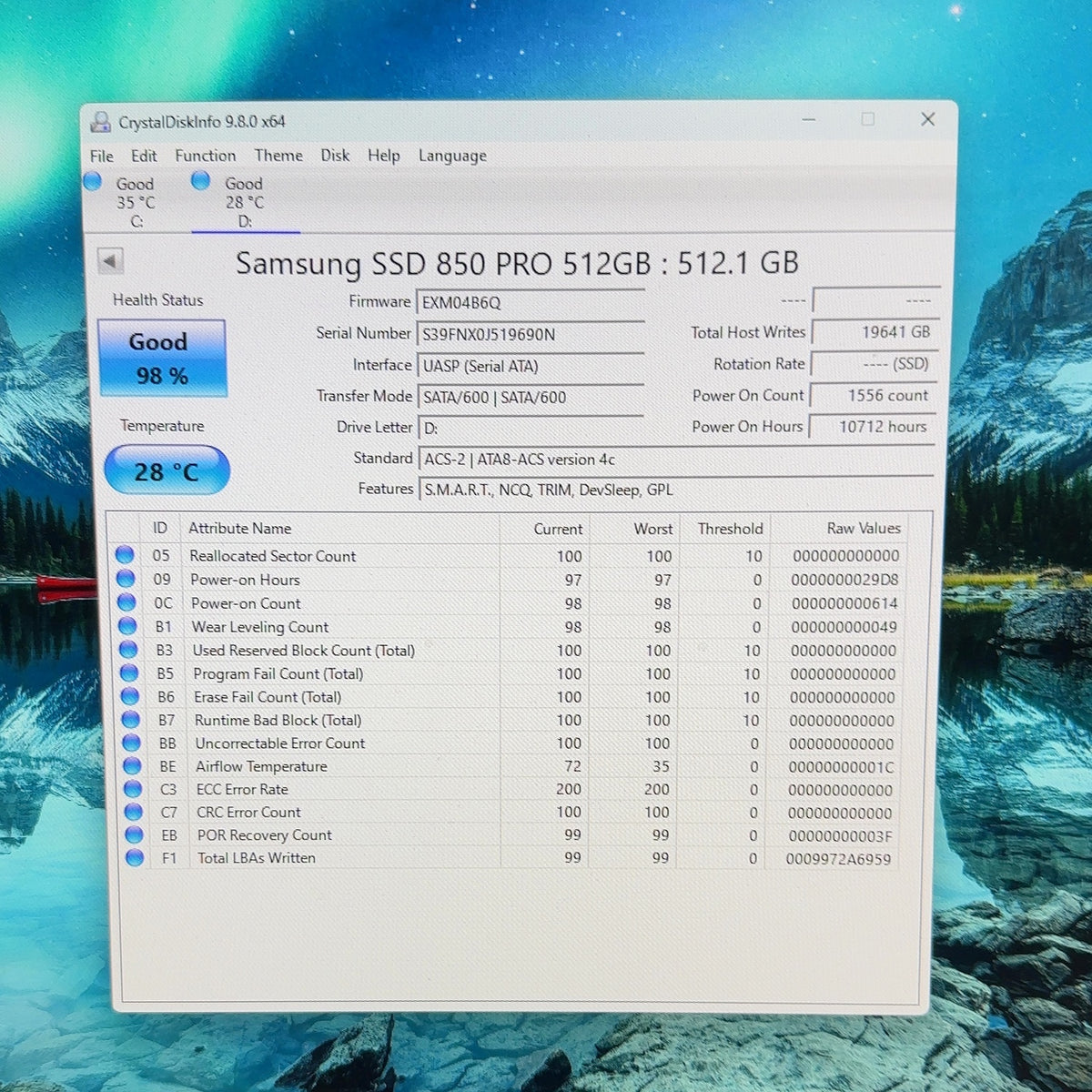
Task: Click 'Power-on Hours' attribute name
Action: point(245,580)
